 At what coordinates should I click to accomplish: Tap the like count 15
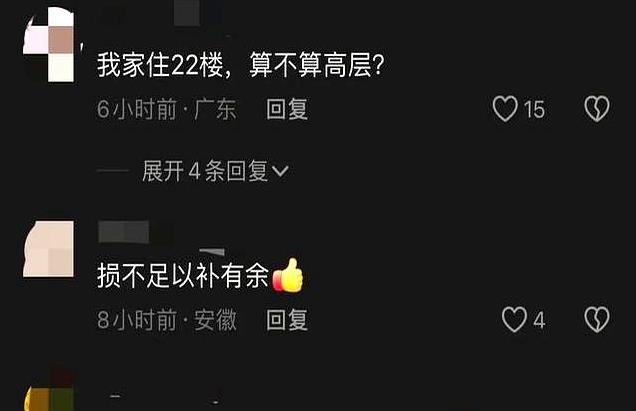[534, 110]
